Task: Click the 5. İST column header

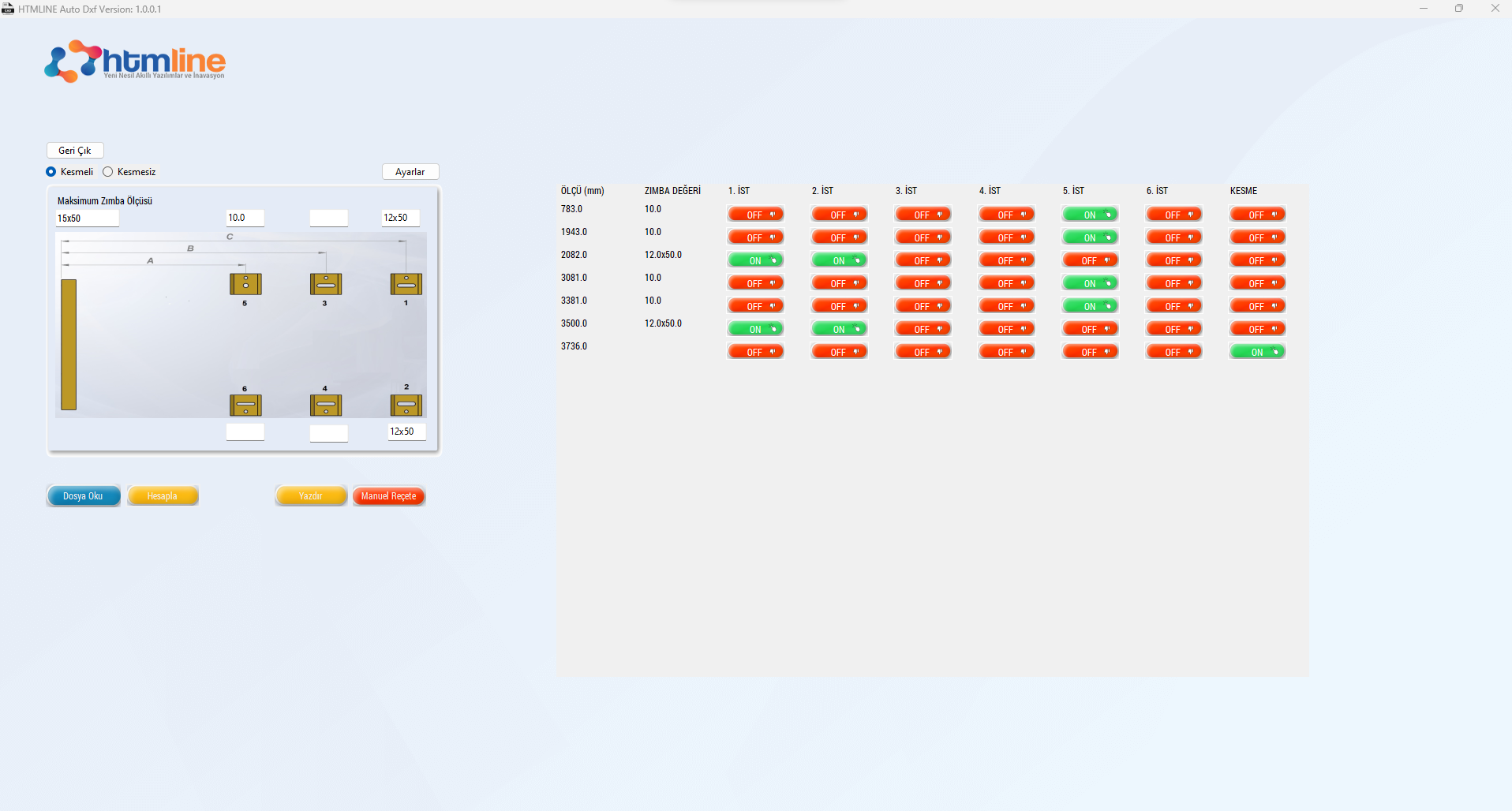Action: [1073, 191]
